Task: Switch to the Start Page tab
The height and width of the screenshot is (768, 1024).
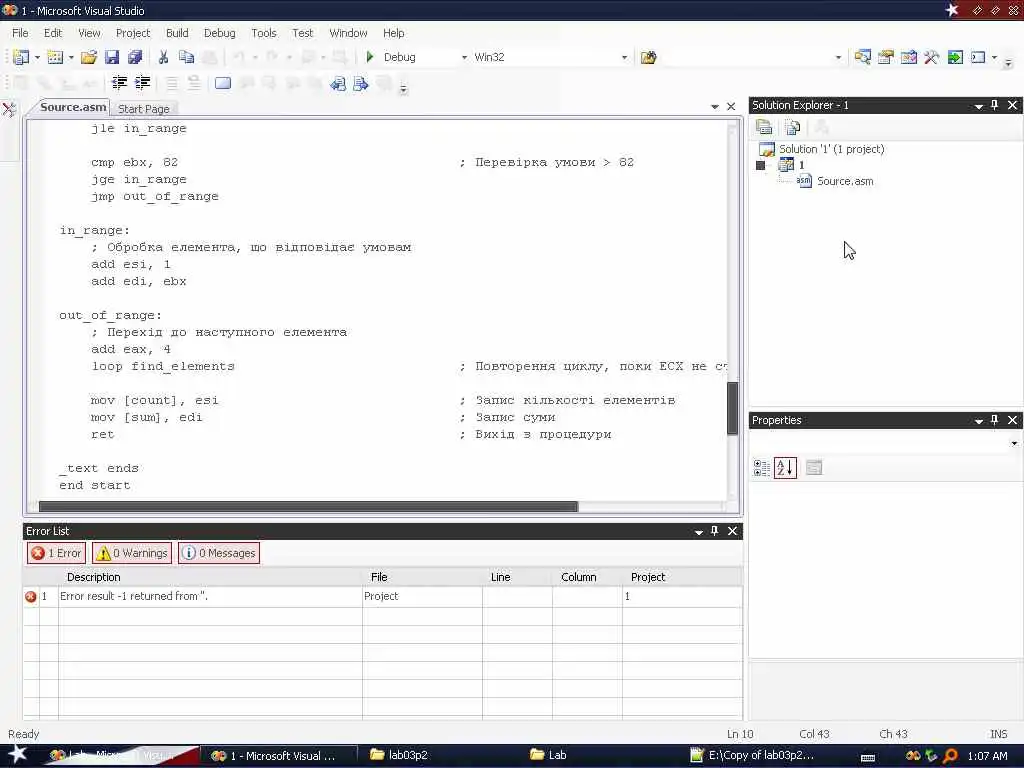Action: (144, 109)
